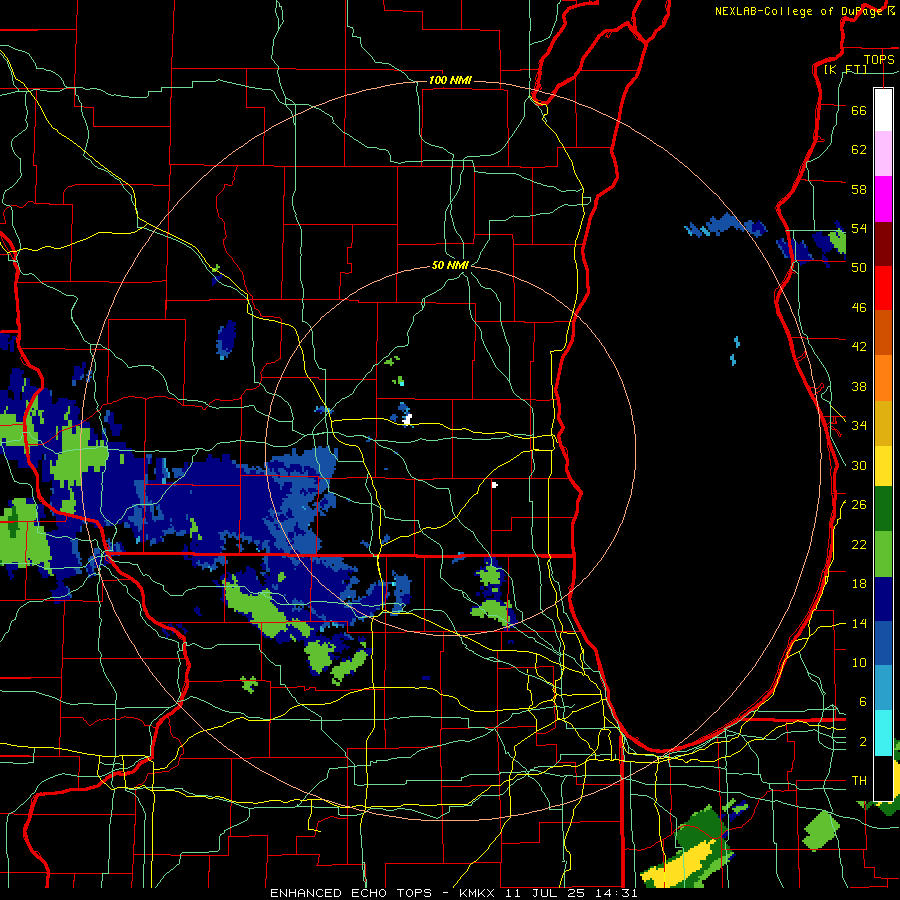Viewport: 900px width, 900px height.
Task: Click the 10 legend value
Action: pyautogui.click(x=859, y=663)
